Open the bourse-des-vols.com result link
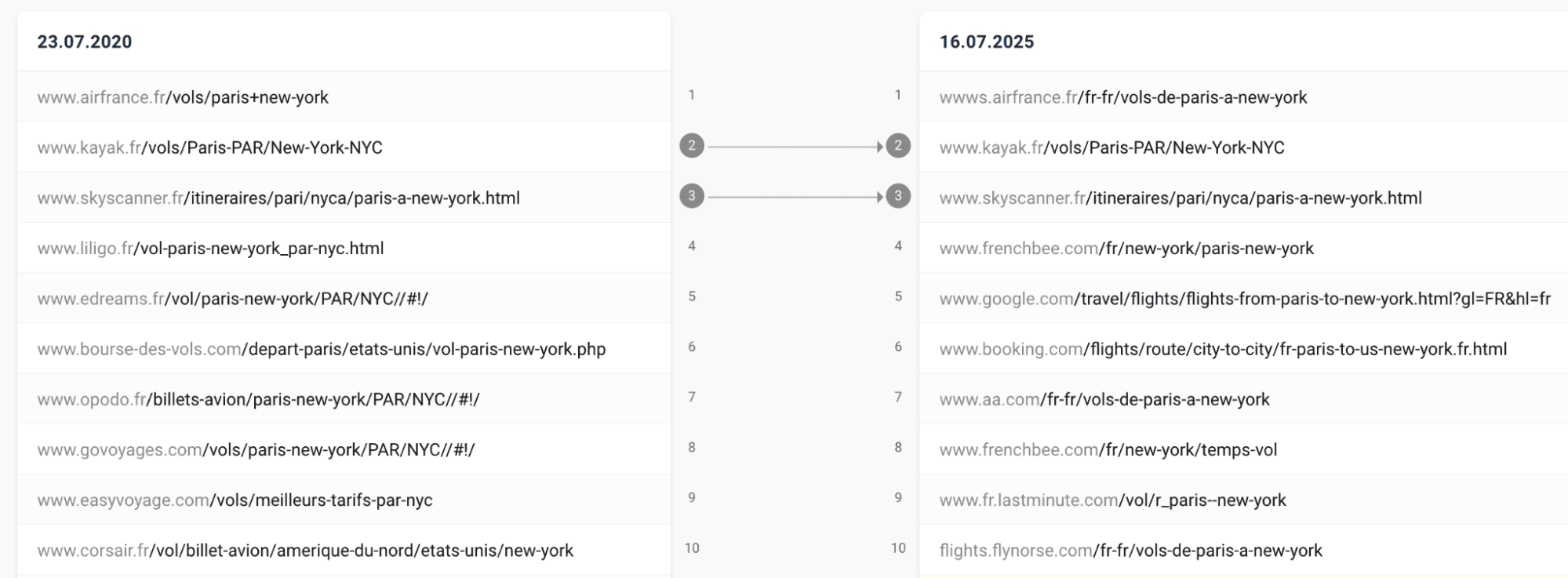This screenshot has width=1568, height=578. tap(322, 349)
